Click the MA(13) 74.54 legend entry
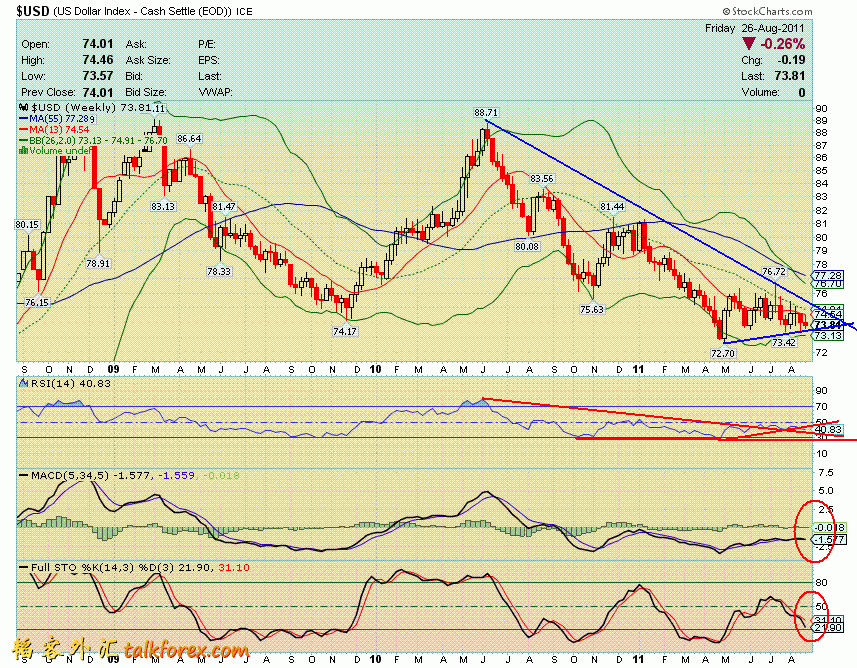The image size is (857, 668). pos(54,130)
